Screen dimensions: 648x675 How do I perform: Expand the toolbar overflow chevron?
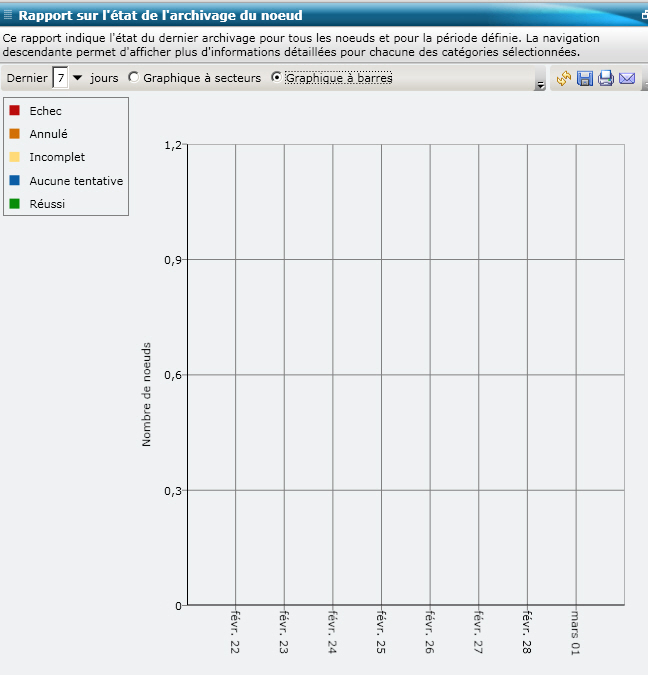tap(540, 85)
